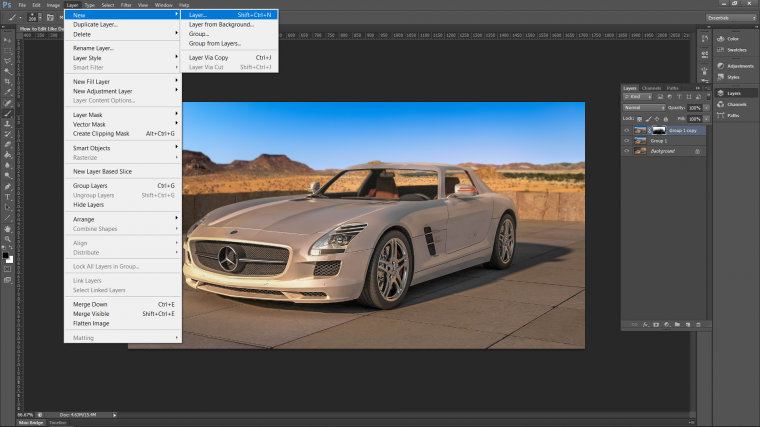Choose Create Clipping Mask
Viewport: 760px width, 427px height.
[123, 134]
